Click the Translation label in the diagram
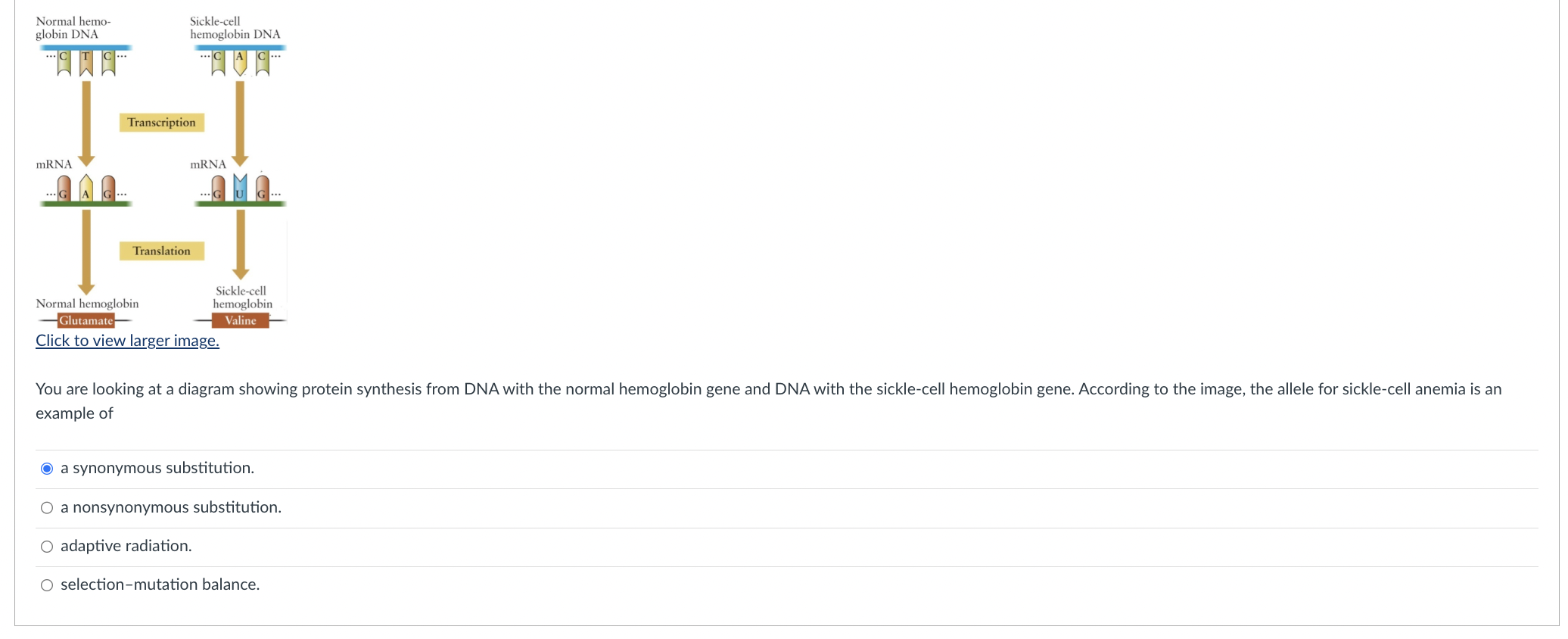 pos(161,251)
